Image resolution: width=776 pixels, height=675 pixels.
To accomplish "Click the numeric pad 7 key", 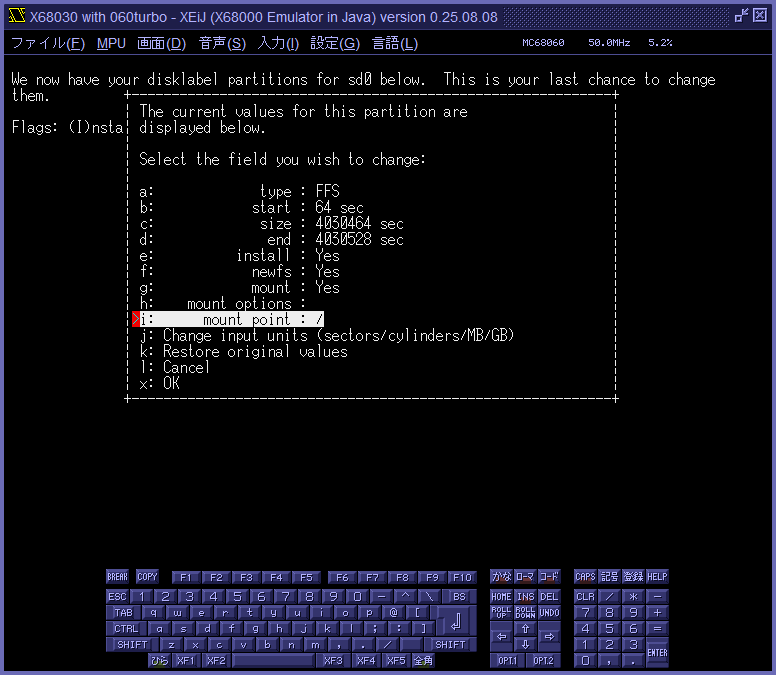I will coord(585,613).
